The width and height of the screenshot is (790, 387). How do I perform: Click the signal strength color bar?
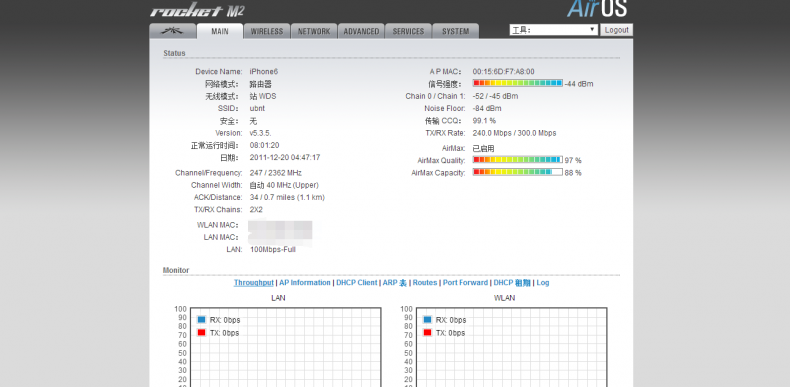click(x=517, y=83)
